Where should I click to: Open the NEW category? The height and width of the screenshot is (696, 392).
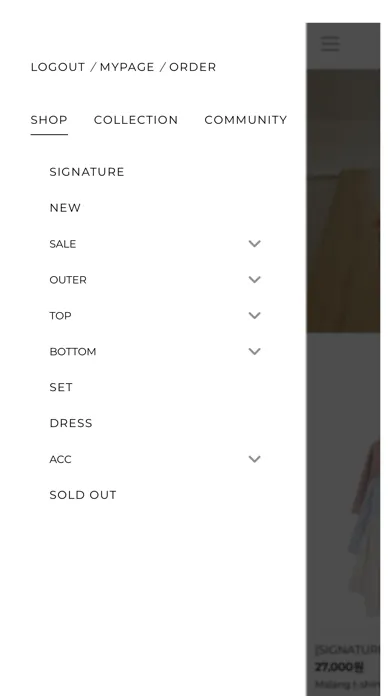click(x=65, y=208)
